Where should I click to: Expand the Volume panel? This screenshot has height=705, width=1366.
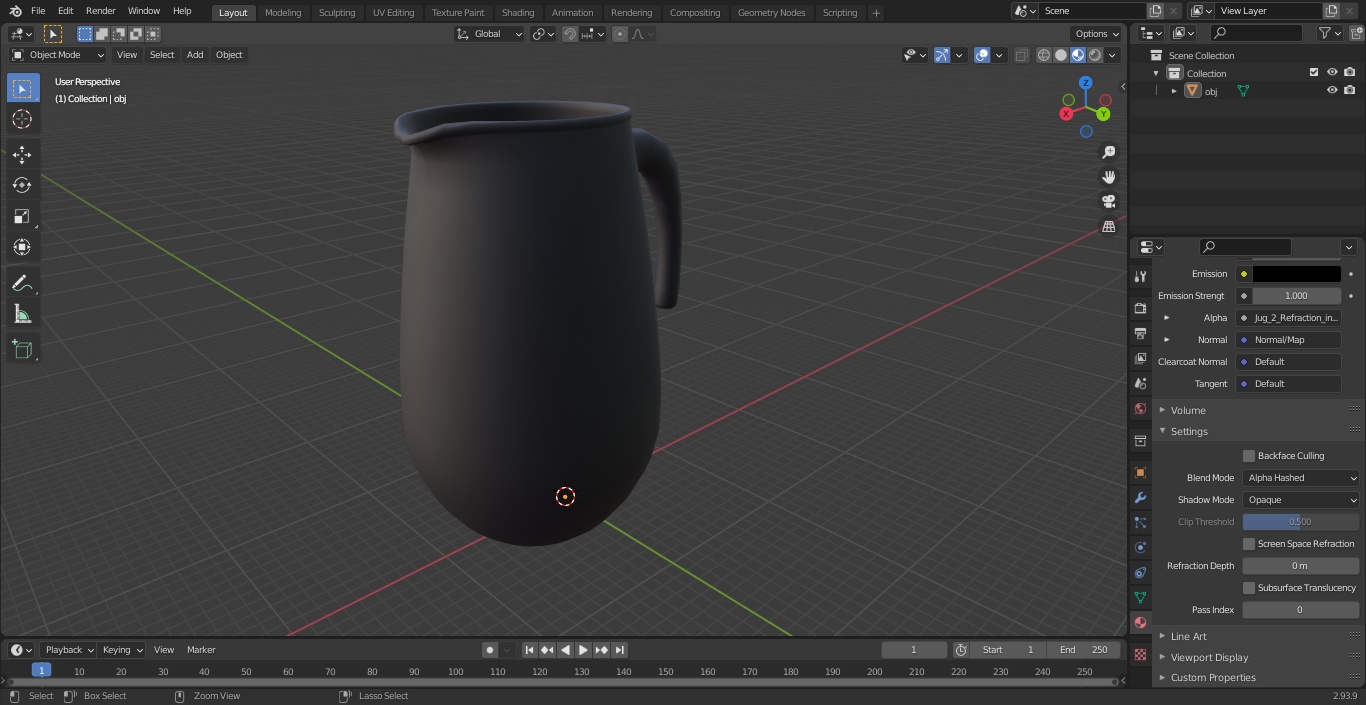1187,410
